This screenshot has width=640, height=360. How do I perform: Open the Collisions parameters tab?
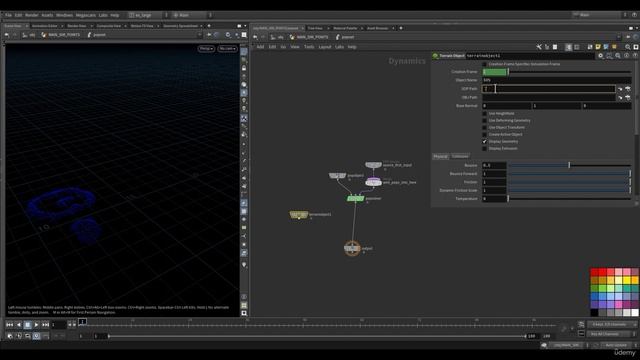point(460,156)
